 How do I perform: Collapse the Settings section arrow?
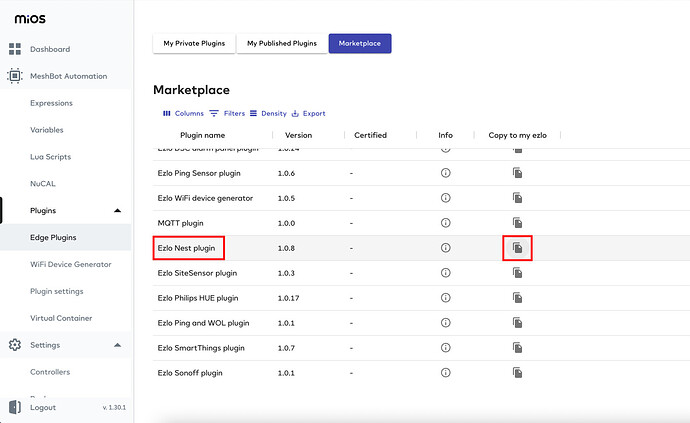point(117,345)
